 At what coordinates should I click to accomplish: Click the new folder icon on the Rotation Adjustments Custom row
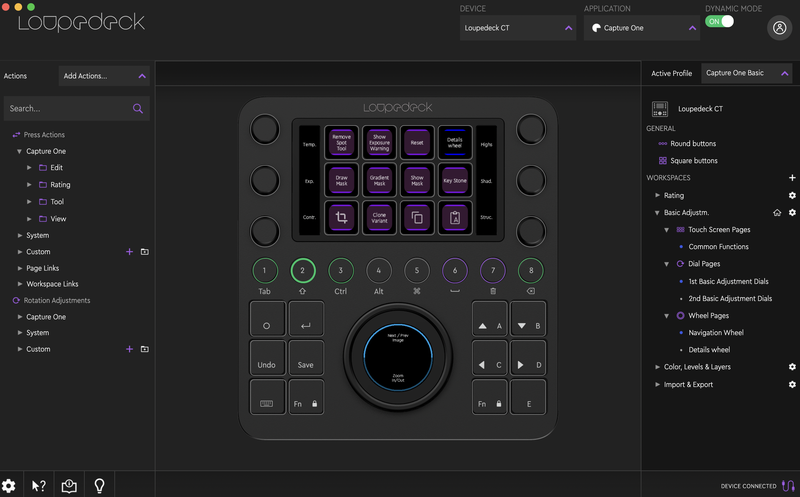tap(145, 349)
